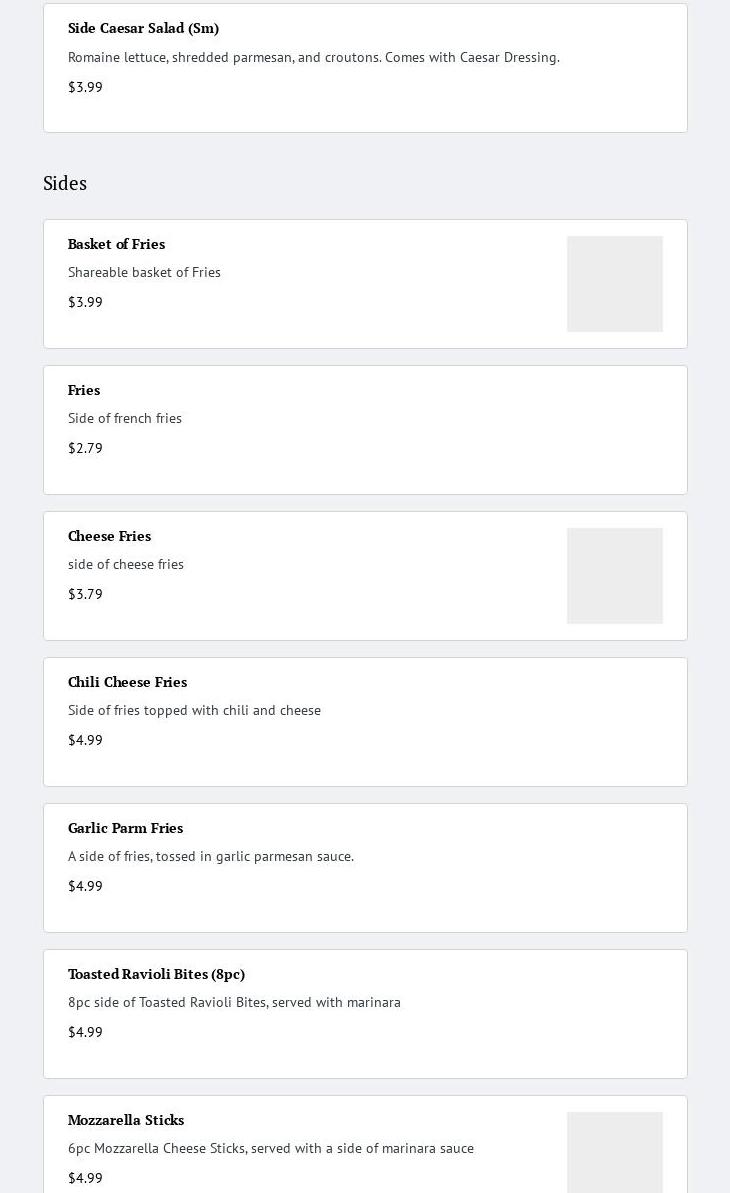Click the Toasted Ravioli marinara description
The image size is (730, 1193).
coord(234,1002)
